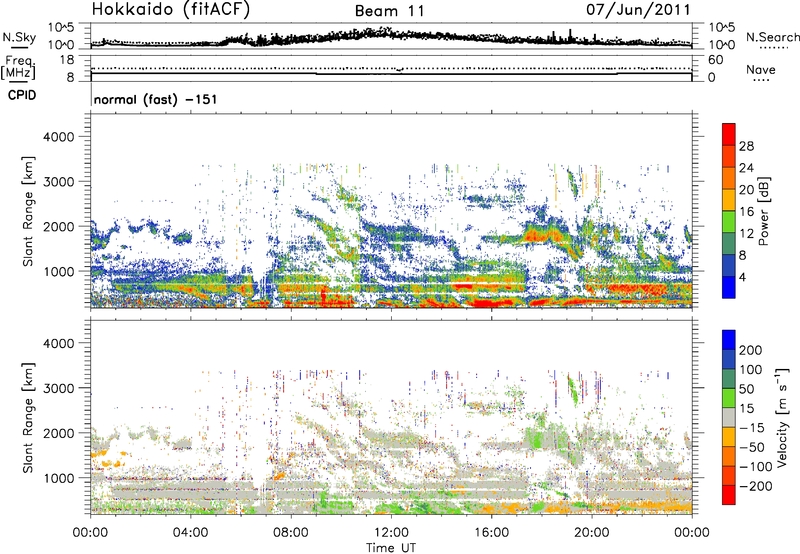Click the "16" label on the power color bar
Viewport: 800px width, 554px height.
pyautogui.click(x=746, y=212)
